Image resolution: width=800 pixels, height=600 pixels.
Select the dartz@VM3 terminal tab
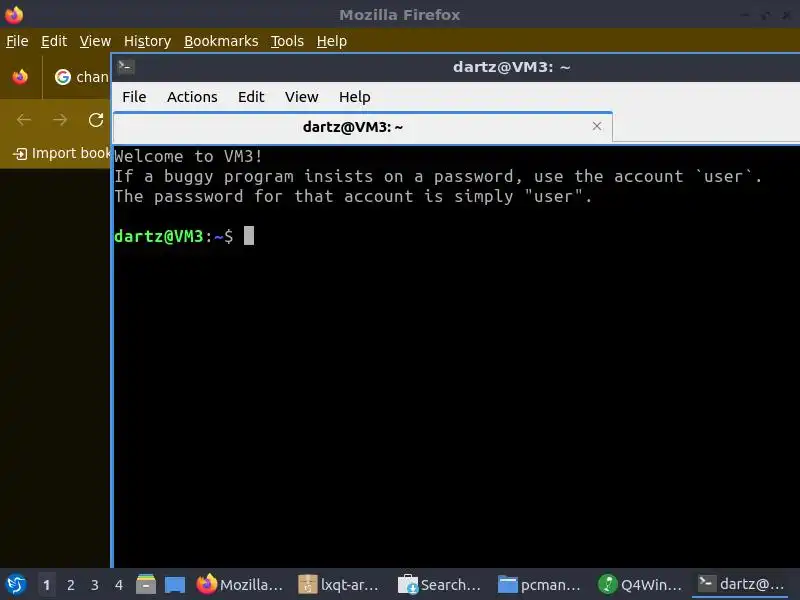click(x=362, y=127)
